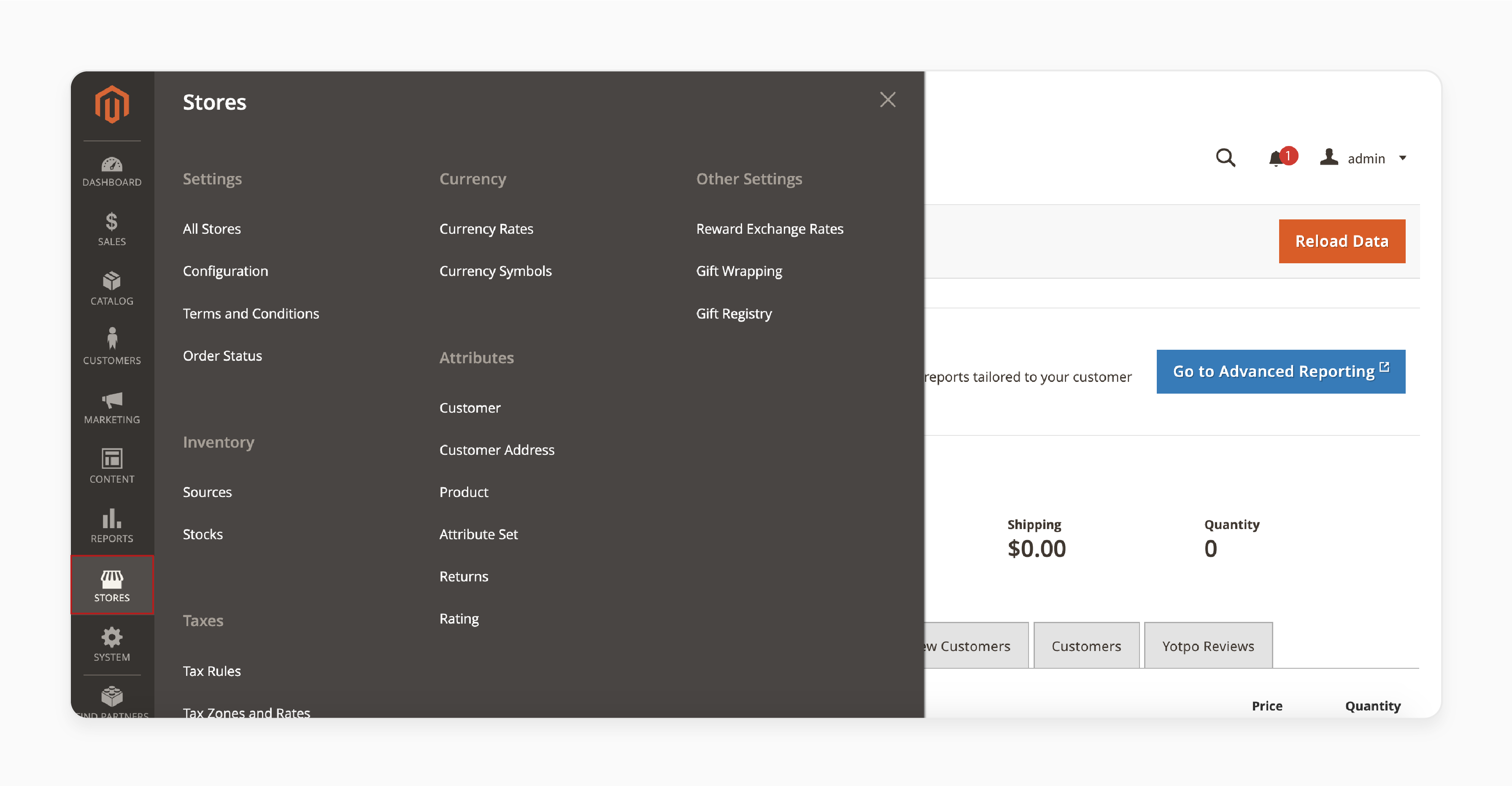Open Order Status
Image resolution: width=1512 pixels, height=786 pixels.
point(222,356)
